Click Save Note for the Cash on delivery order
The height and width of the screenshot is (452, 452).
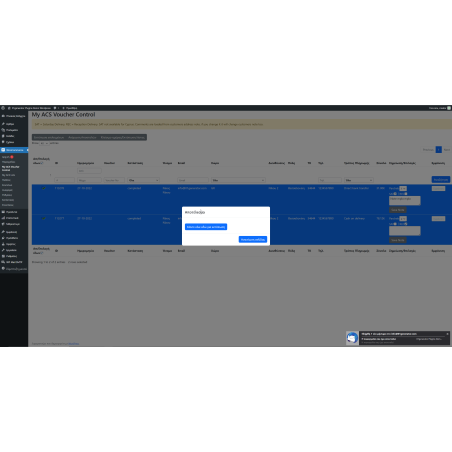(398, 240)
